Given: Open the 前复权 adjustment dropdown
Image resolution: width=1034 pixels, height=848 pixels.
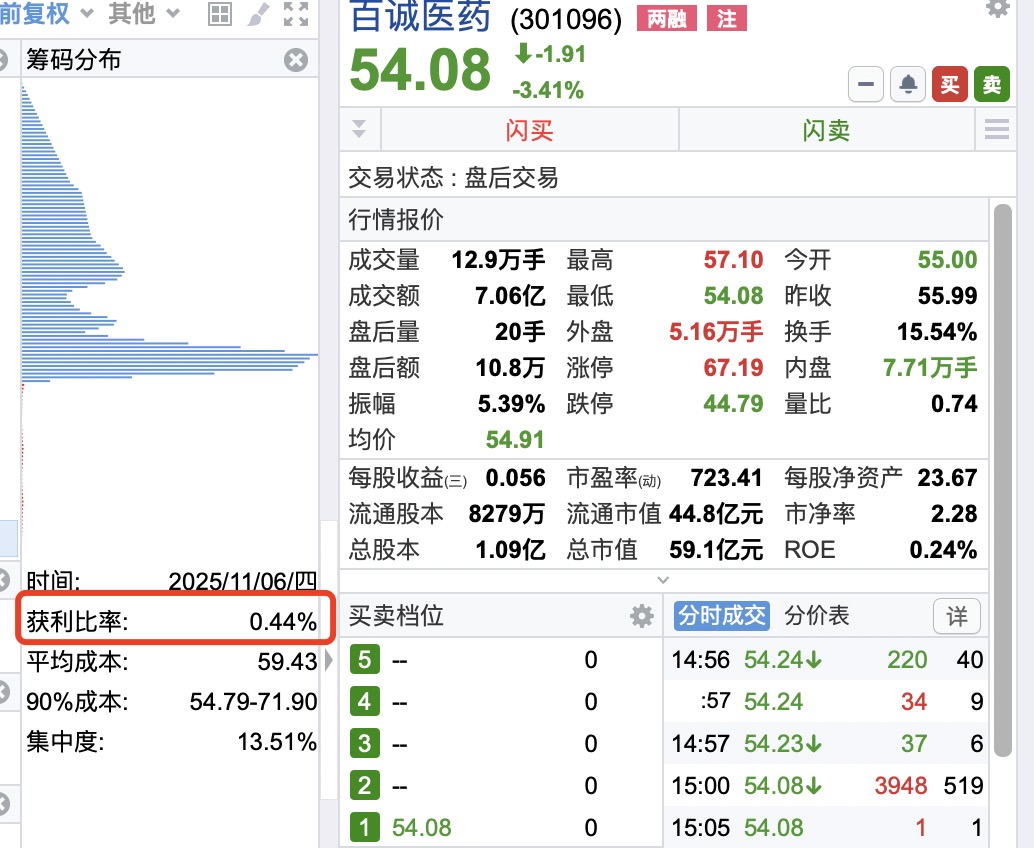Looking at the screenshot, I should coord(46,13).
